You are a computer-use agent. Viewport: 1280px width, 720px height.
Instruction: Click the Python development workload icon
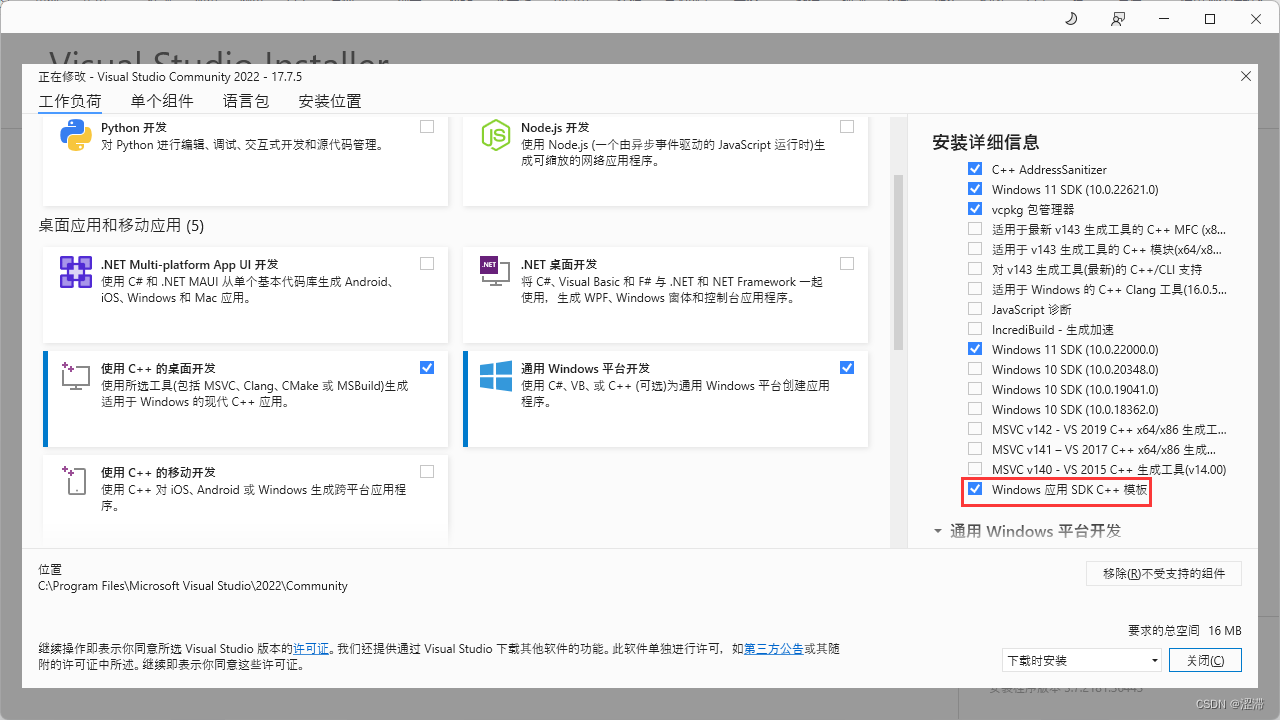click(76, 135)
